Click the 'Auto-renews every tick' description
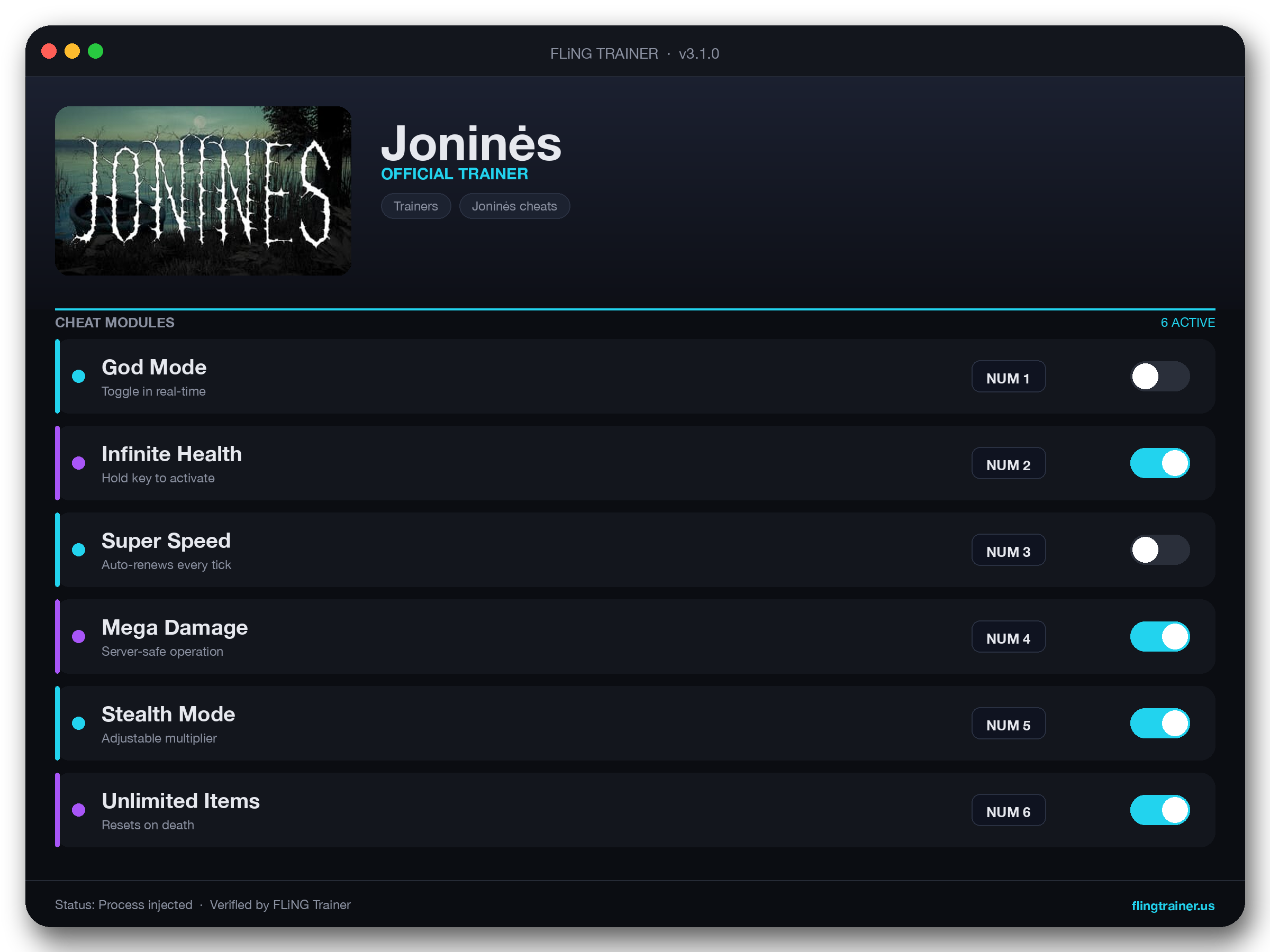 tap(167, 565)
